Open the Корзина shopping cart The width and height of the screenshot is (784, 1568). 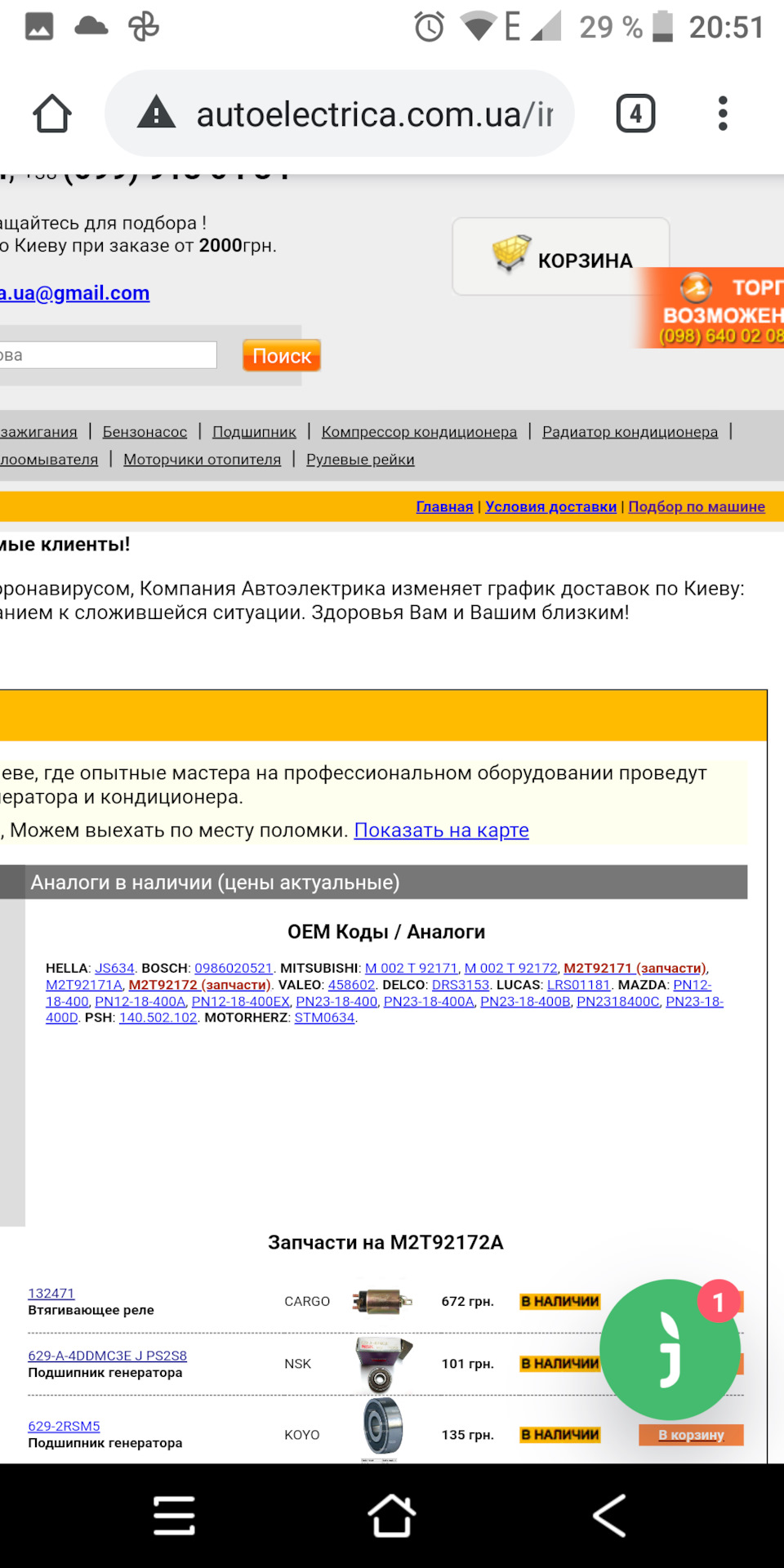561,256
